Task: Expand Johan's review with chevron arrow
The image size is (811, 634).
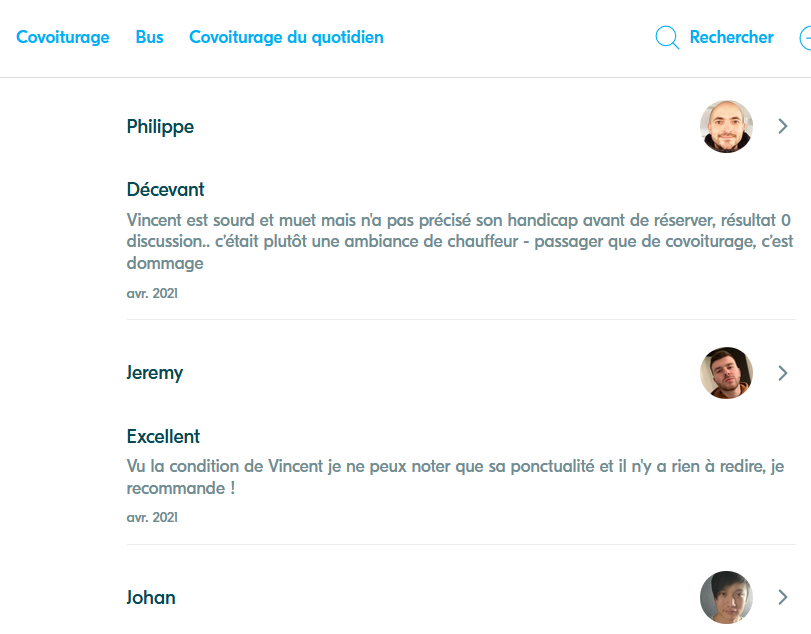Action: 783,597
